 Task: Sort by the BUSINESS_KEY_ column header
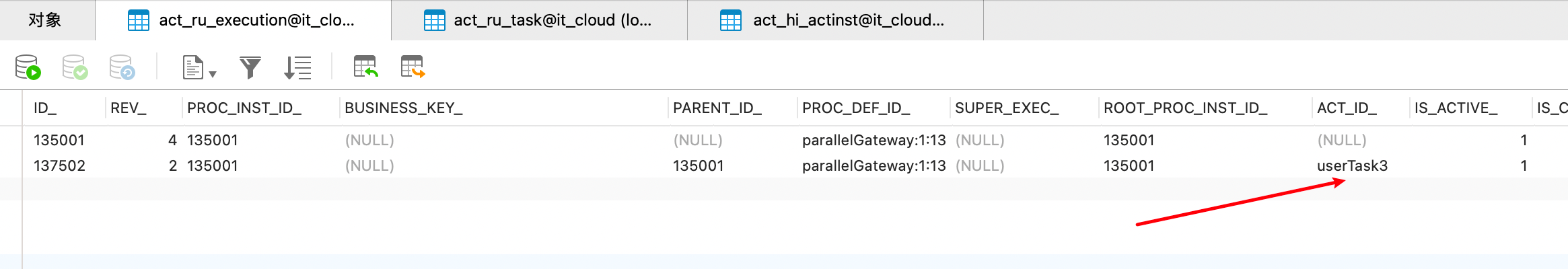tap(403, 108)
